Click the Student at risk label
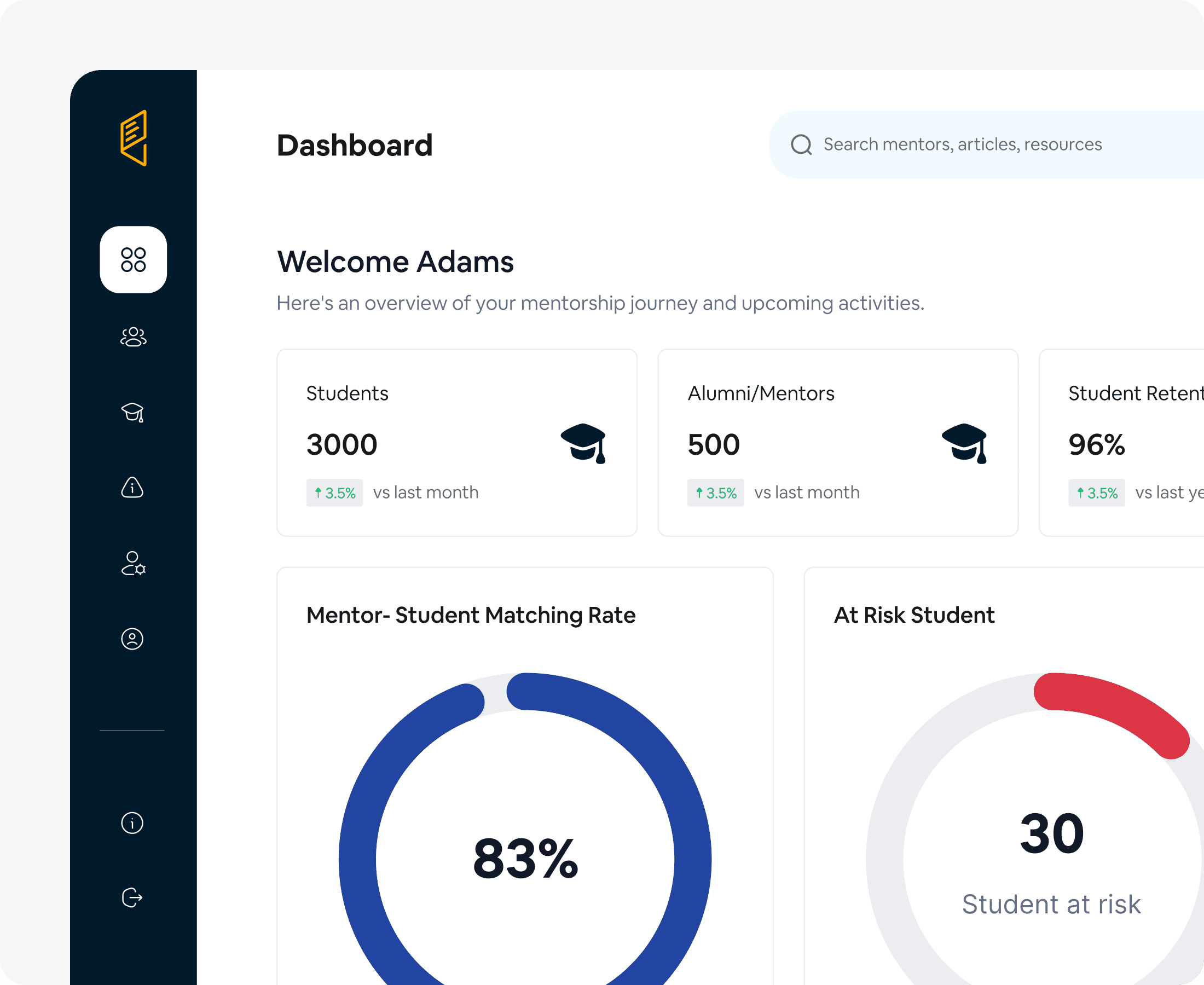This screenshot has height=985, width=1204. pyautogui.click(x=1051, y=904)
